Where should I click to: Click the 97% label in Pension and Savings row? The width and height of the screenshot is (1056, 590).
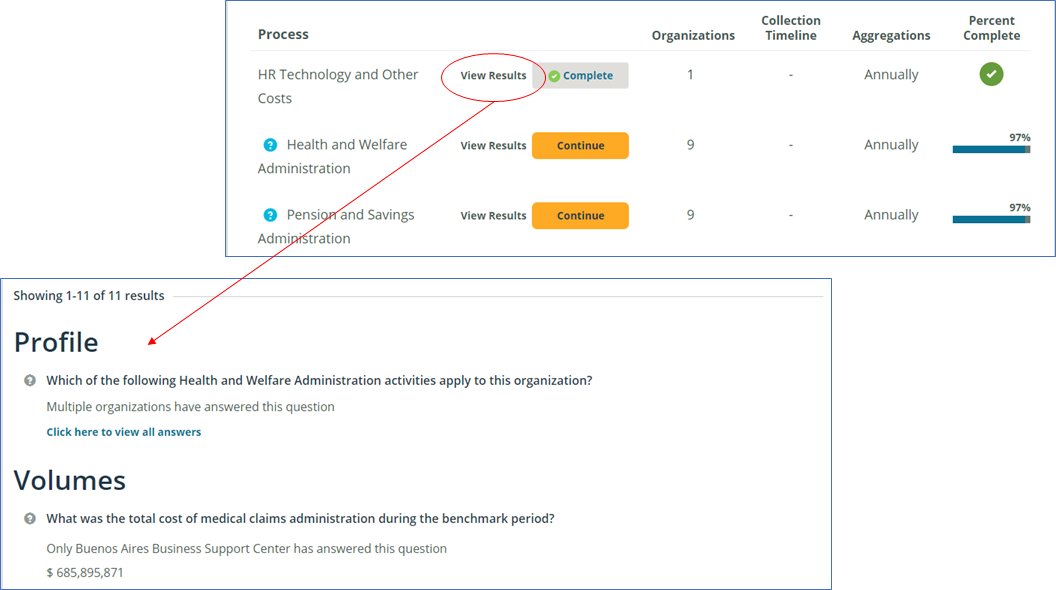[x=1020, y=207]
